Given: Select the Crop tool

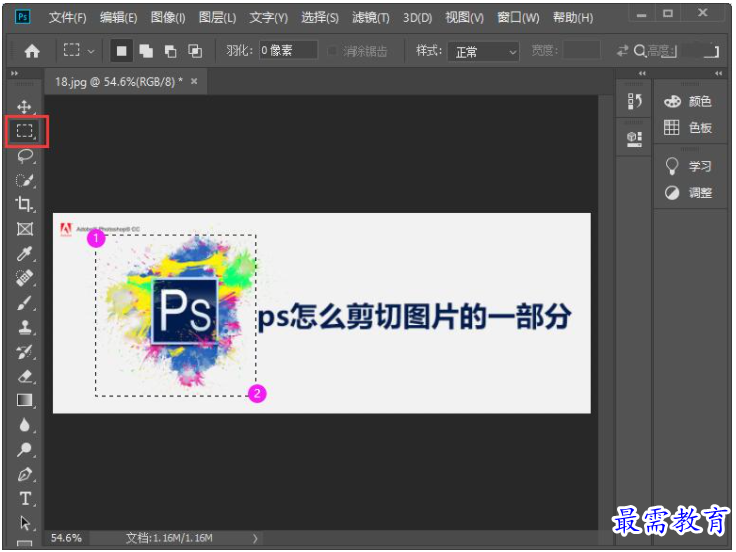Looking at the screenshot, I should coord(25,204).
